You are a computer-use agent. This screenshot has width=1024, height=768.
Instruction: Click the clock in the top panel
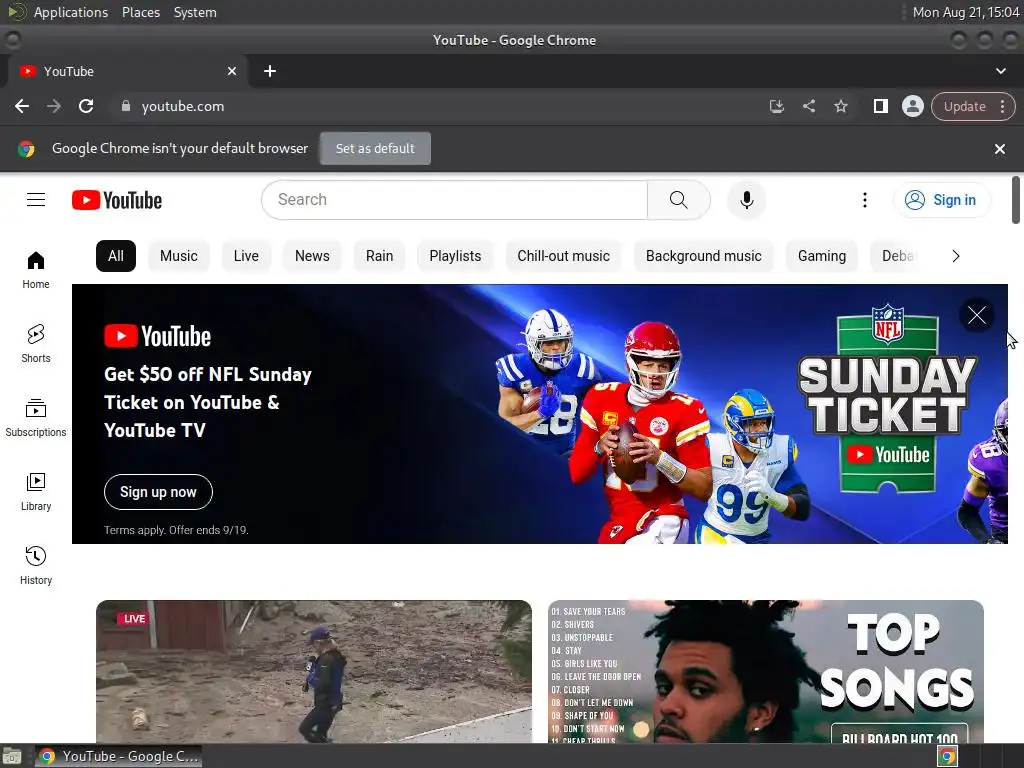pyautogui.click(x=966, y=12)
